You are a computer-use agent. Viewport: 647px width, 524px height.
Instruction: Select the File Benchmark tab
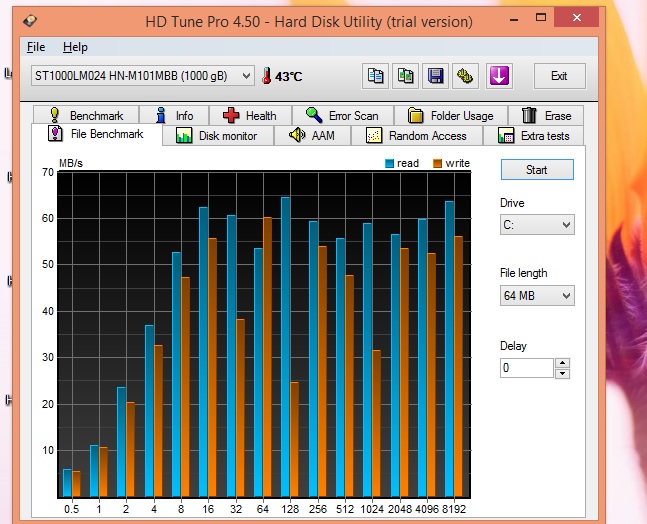click(97, 134)
